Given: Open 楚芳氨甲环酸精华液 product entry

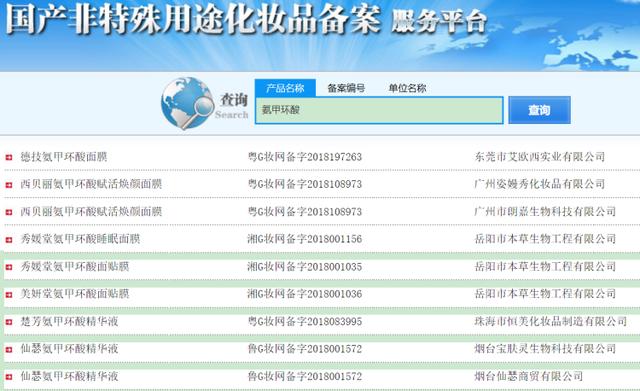Looking at the screenshot, I should tap(69, 322).
